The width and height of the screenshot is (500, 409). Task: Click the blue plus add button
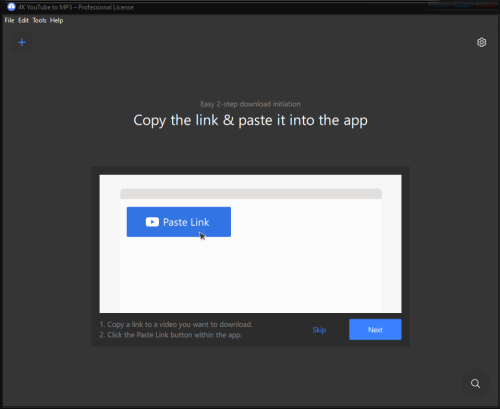[x=22, y=42]
